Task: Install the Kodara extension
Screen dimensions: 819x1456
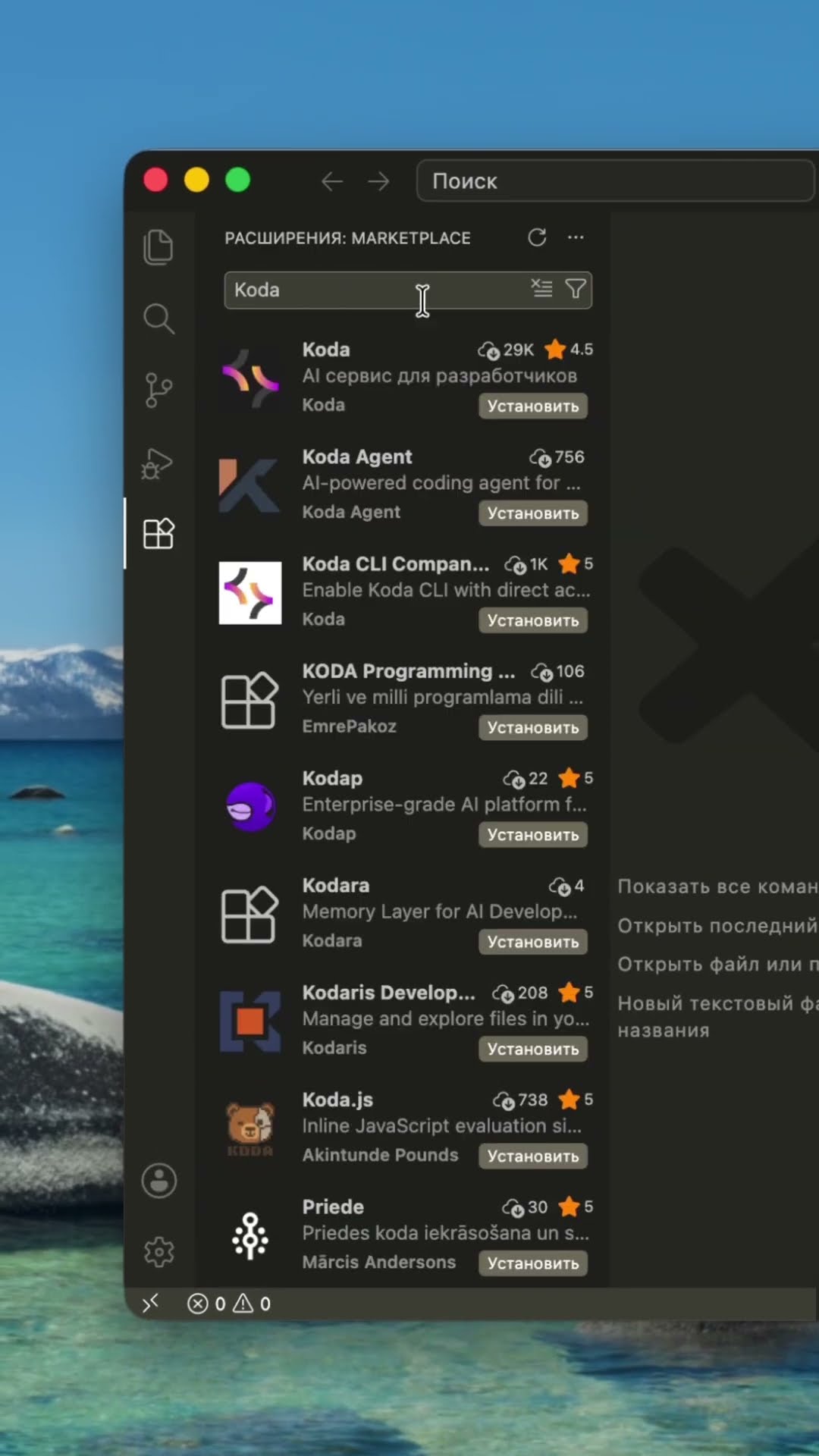Action: [x=533, y=942]
